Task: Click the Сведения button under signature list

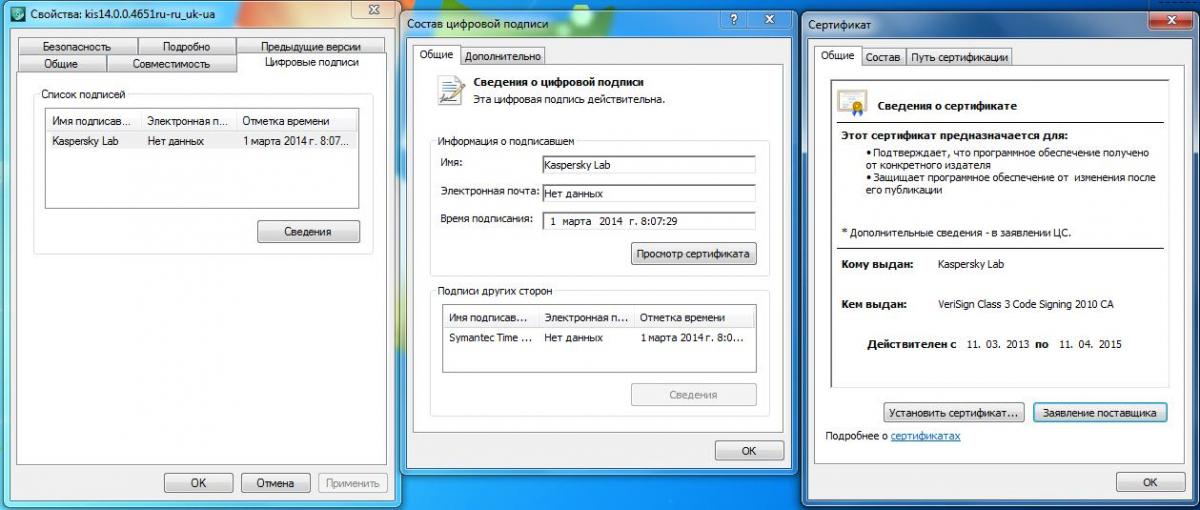Action: 308,232
